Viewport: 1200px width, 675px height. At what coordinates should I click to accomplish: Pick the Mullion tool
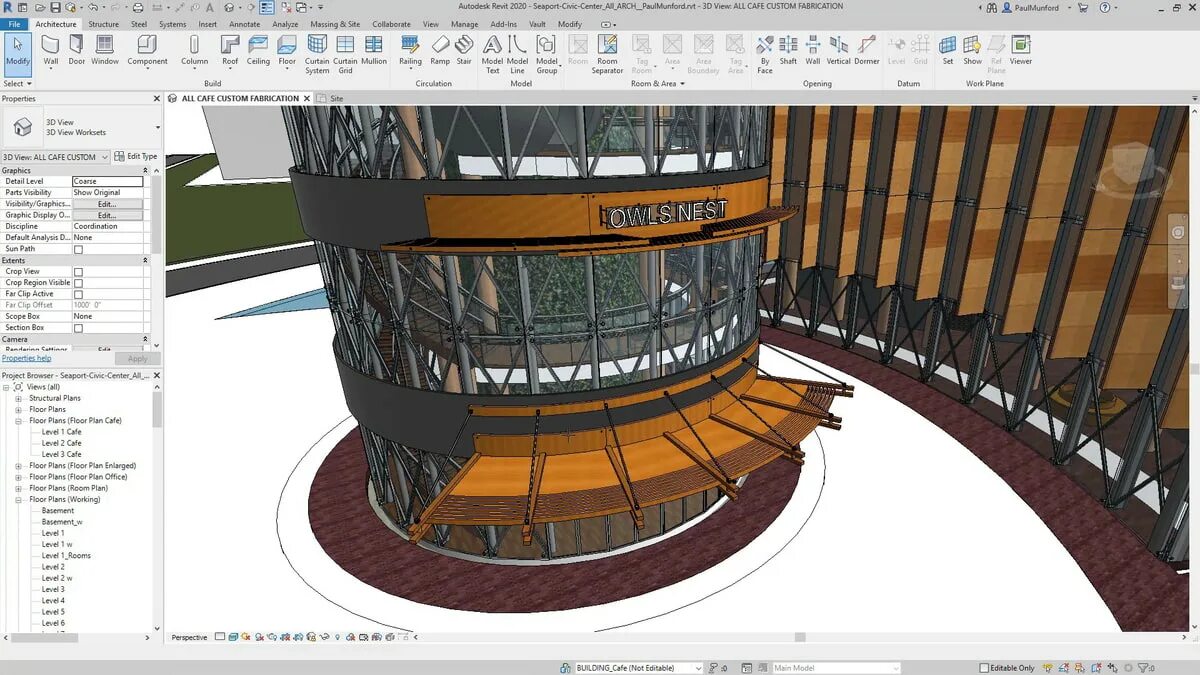point(374,50)
